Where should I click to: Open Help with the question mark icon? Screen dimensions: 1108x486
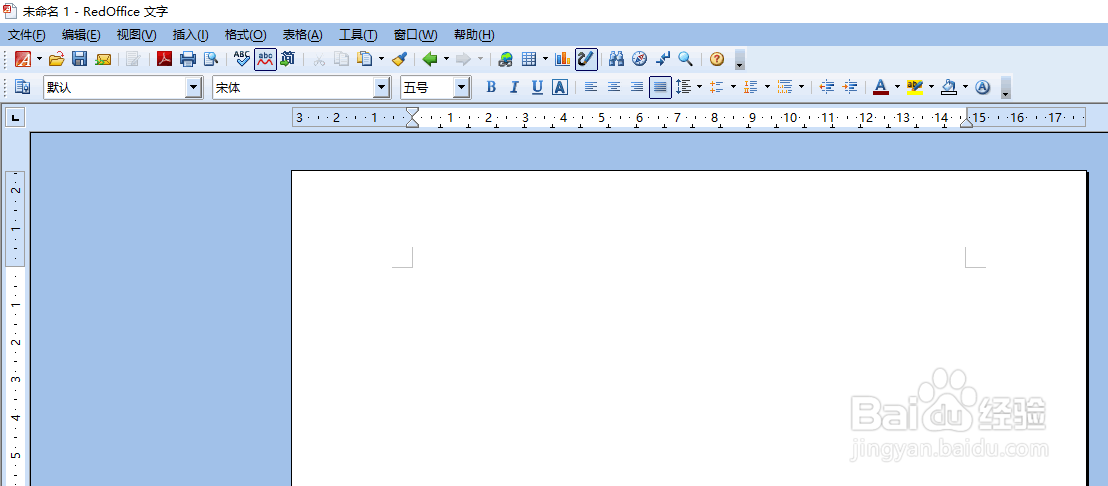pos(717,59)
